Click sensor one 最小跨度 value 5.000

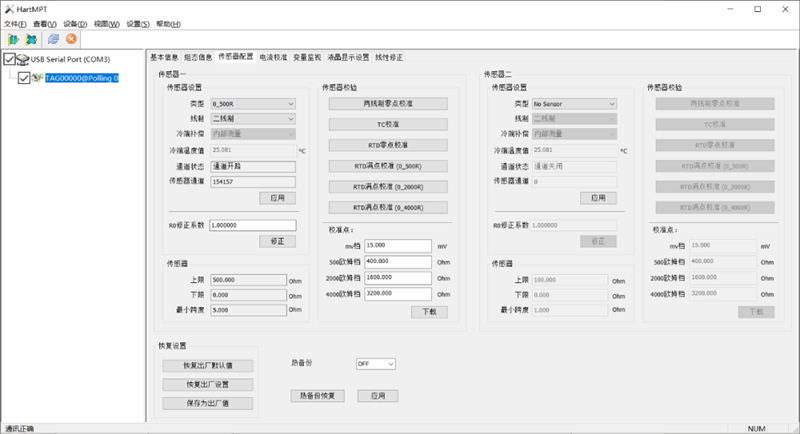pos(248,310)
